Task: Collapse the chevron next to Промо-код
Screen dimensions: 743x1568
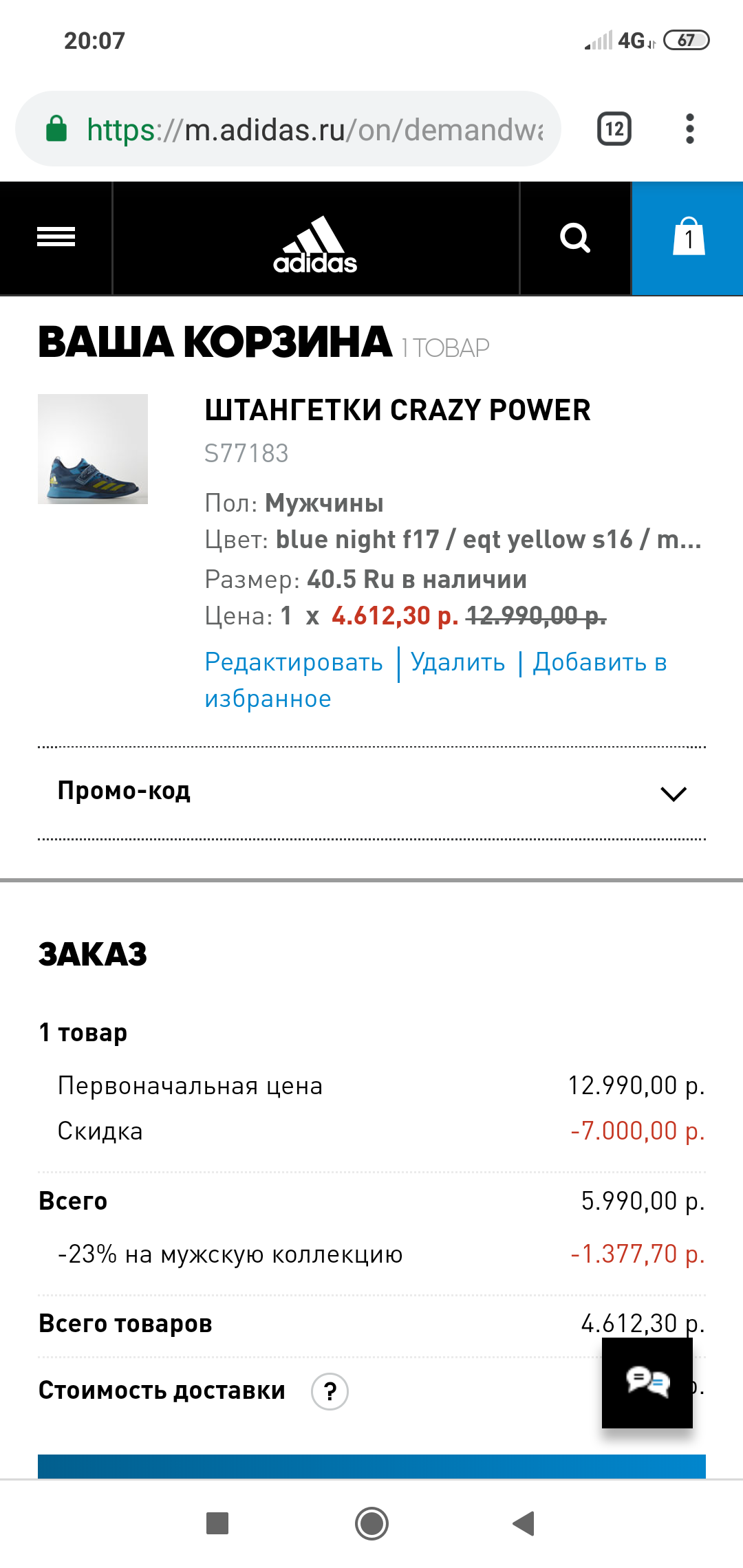Action: [x=672, y=794]
